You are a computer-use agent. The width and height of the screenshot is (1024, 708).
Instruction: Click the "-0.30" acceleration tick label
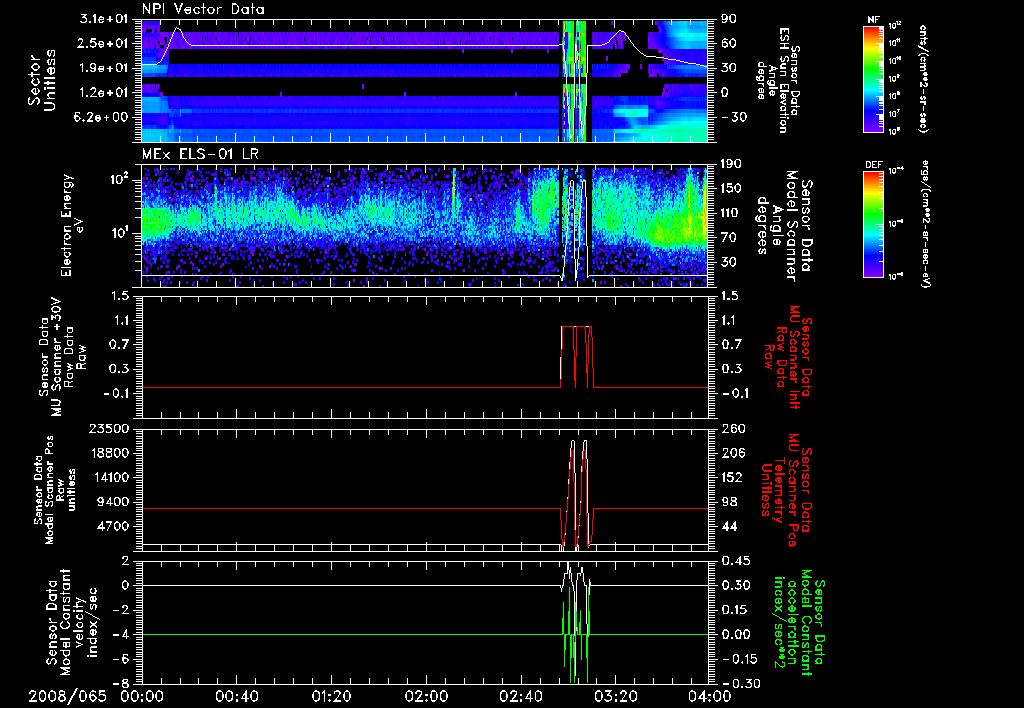pos(739,683)
